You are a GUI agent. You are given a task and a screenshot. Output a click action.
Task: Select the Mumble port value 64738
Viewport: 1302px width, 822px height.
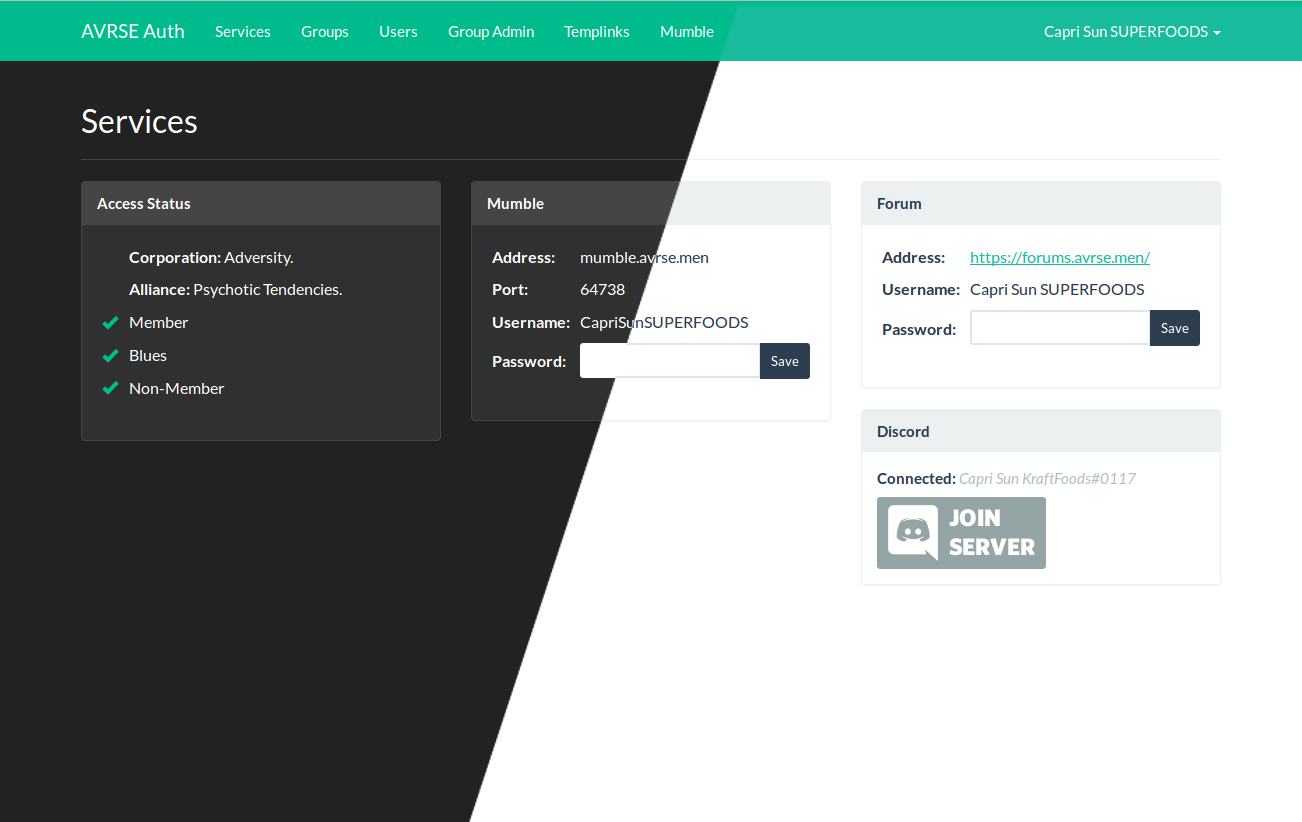click(602, 289)
